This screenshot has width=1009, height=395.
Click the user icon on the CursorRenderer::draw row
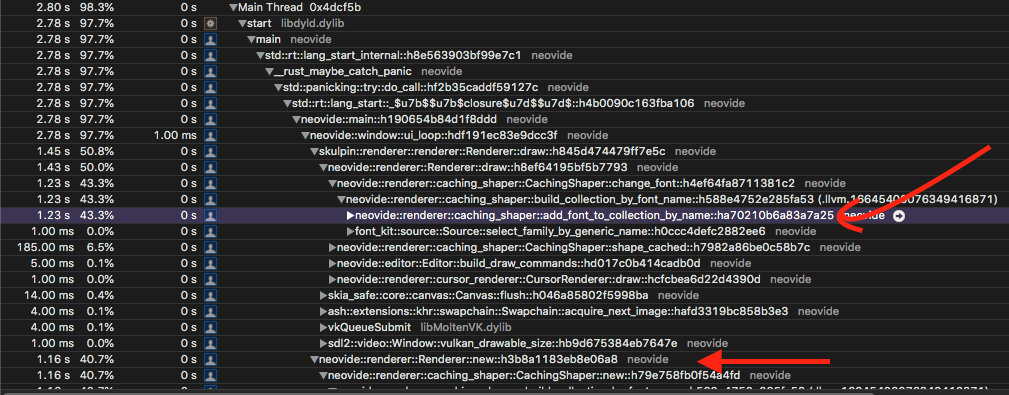pos(210,280)
